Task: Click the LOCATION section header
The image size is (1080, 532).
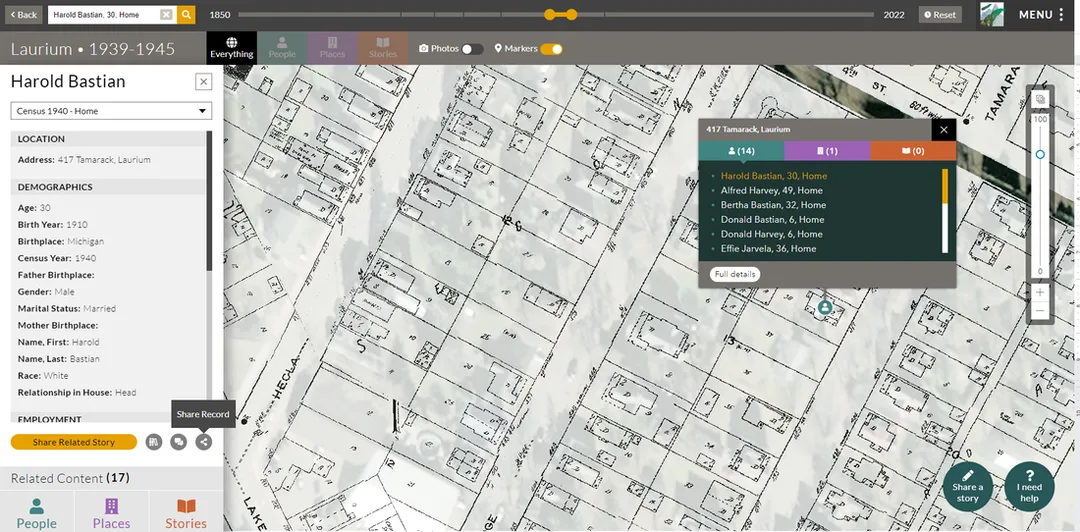Action: click(x=108, y=139)
